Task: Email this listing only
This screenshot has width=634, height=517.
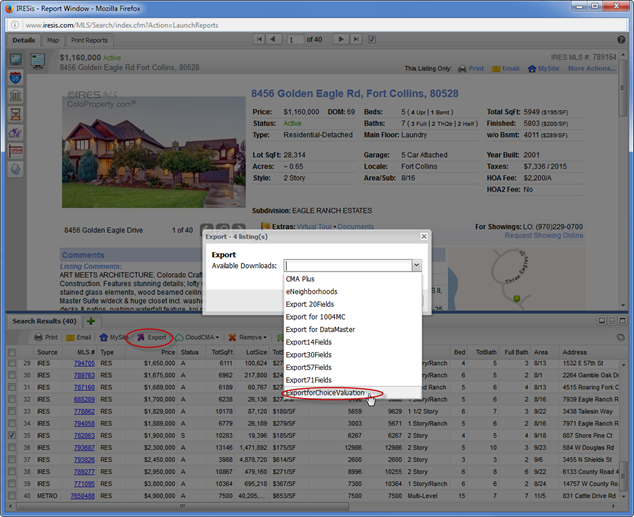Action: pyautogui.click(x=505, y=69)
